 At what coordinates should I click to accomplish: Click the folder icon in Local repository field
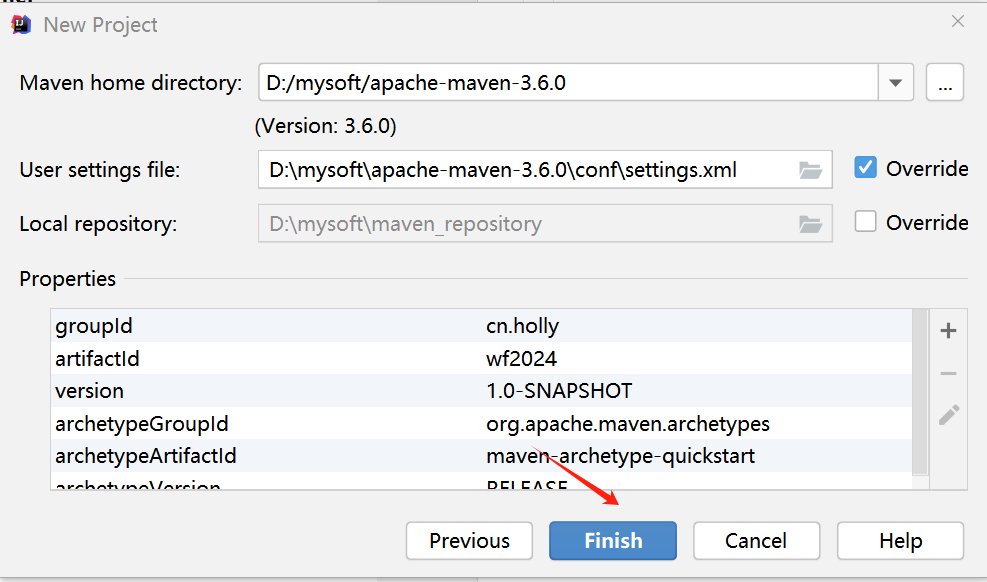click(x=810, y=223)
